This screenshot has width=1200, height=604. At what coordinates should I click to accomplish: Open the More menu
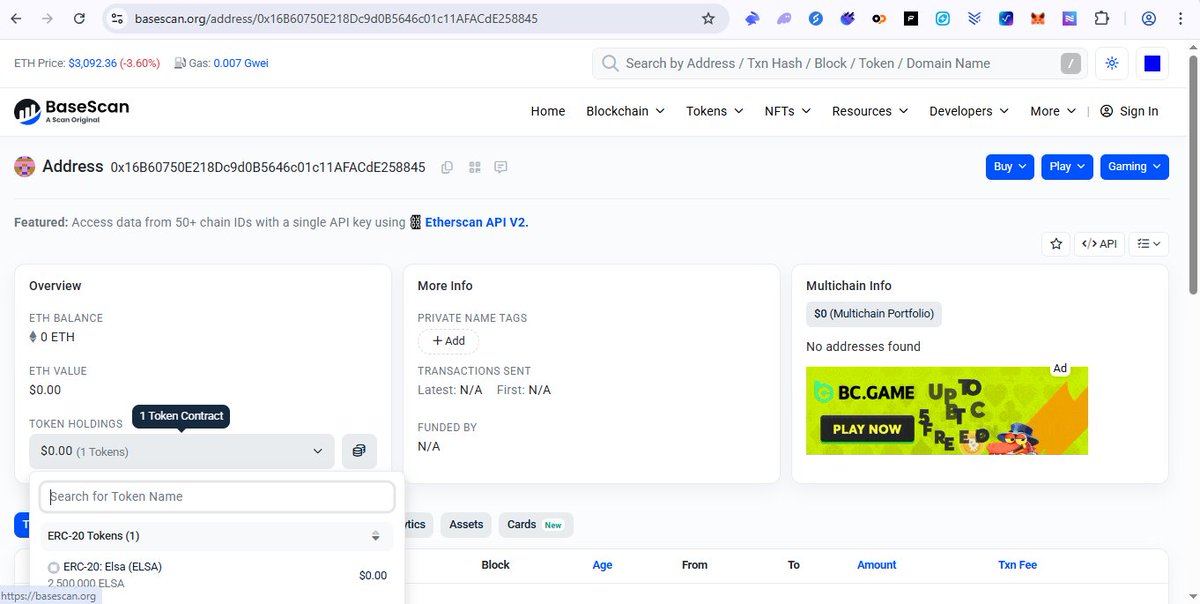[1053, 111]
